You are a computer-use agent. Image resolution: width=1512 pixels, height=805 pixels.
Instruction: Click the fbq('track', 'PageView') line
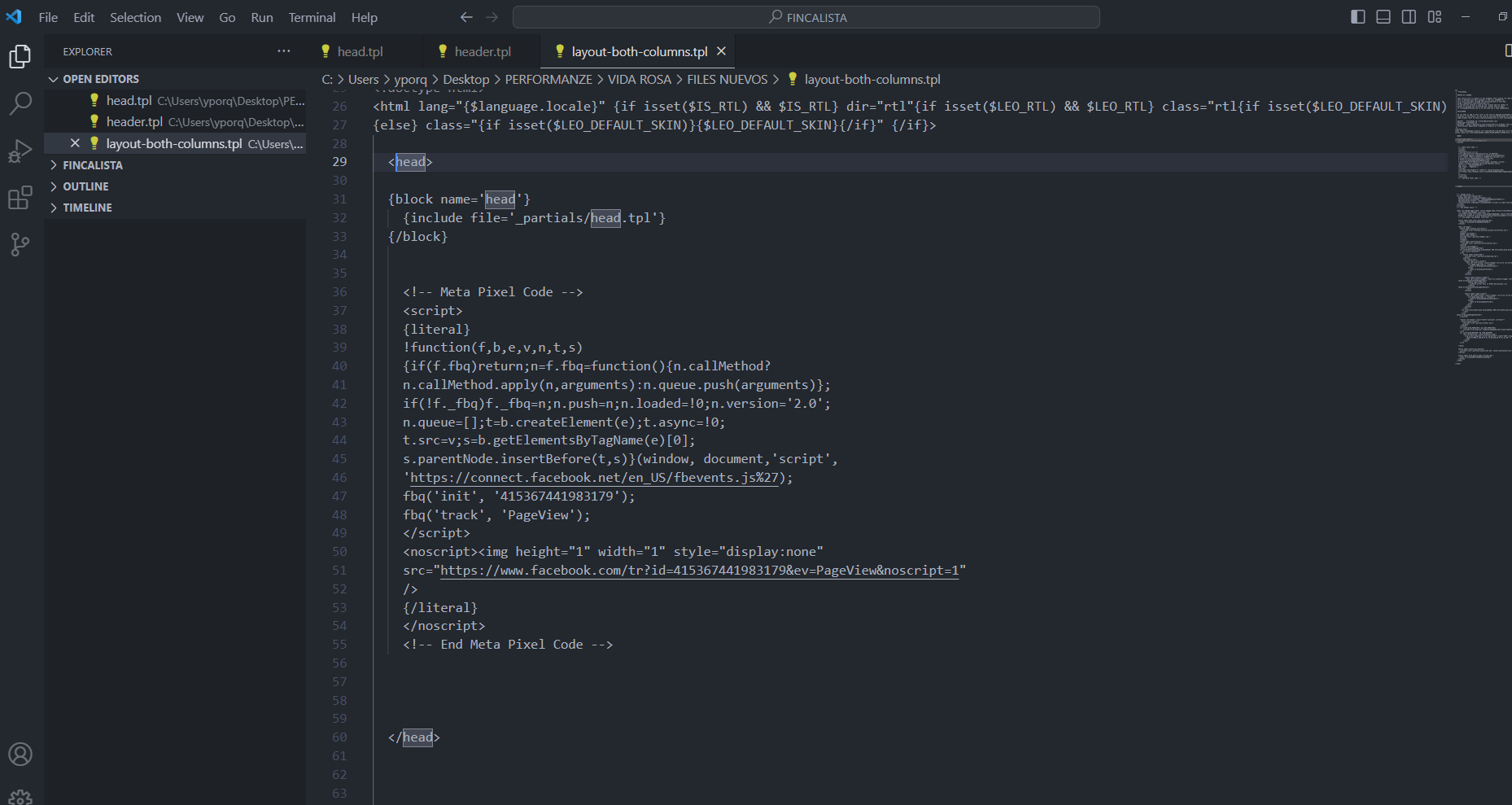coord(496,515)
